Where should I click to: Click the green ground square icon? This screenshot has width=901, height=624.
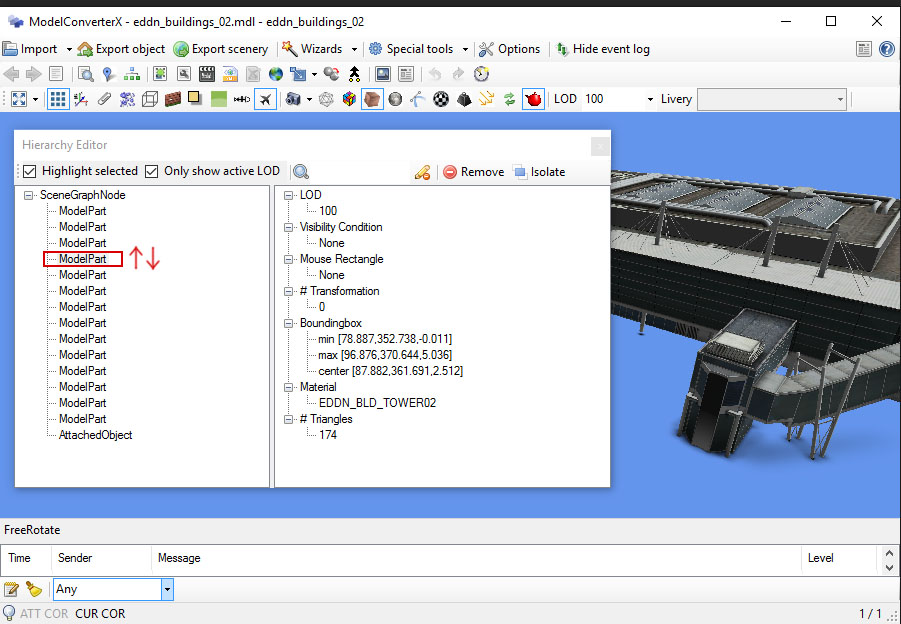click(218, 99)
